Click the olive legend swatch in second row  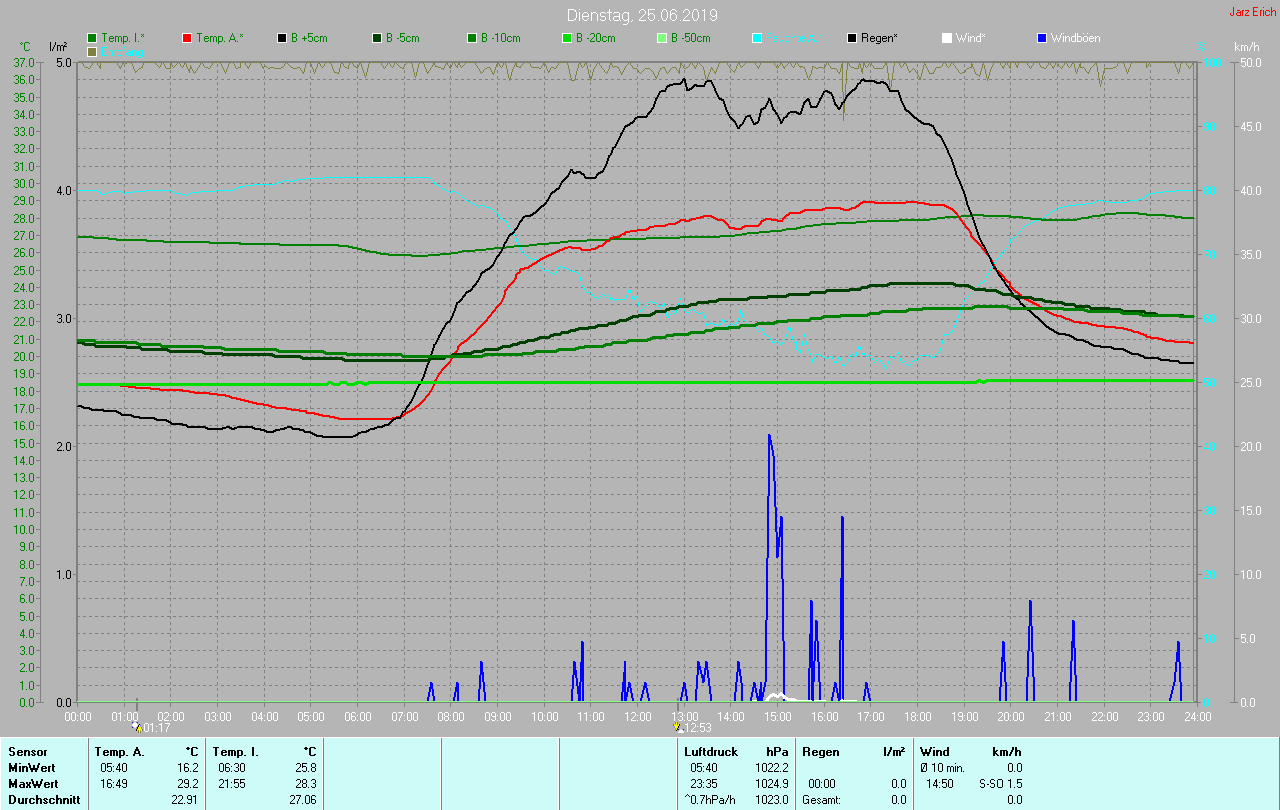click(x=93, y=51)
